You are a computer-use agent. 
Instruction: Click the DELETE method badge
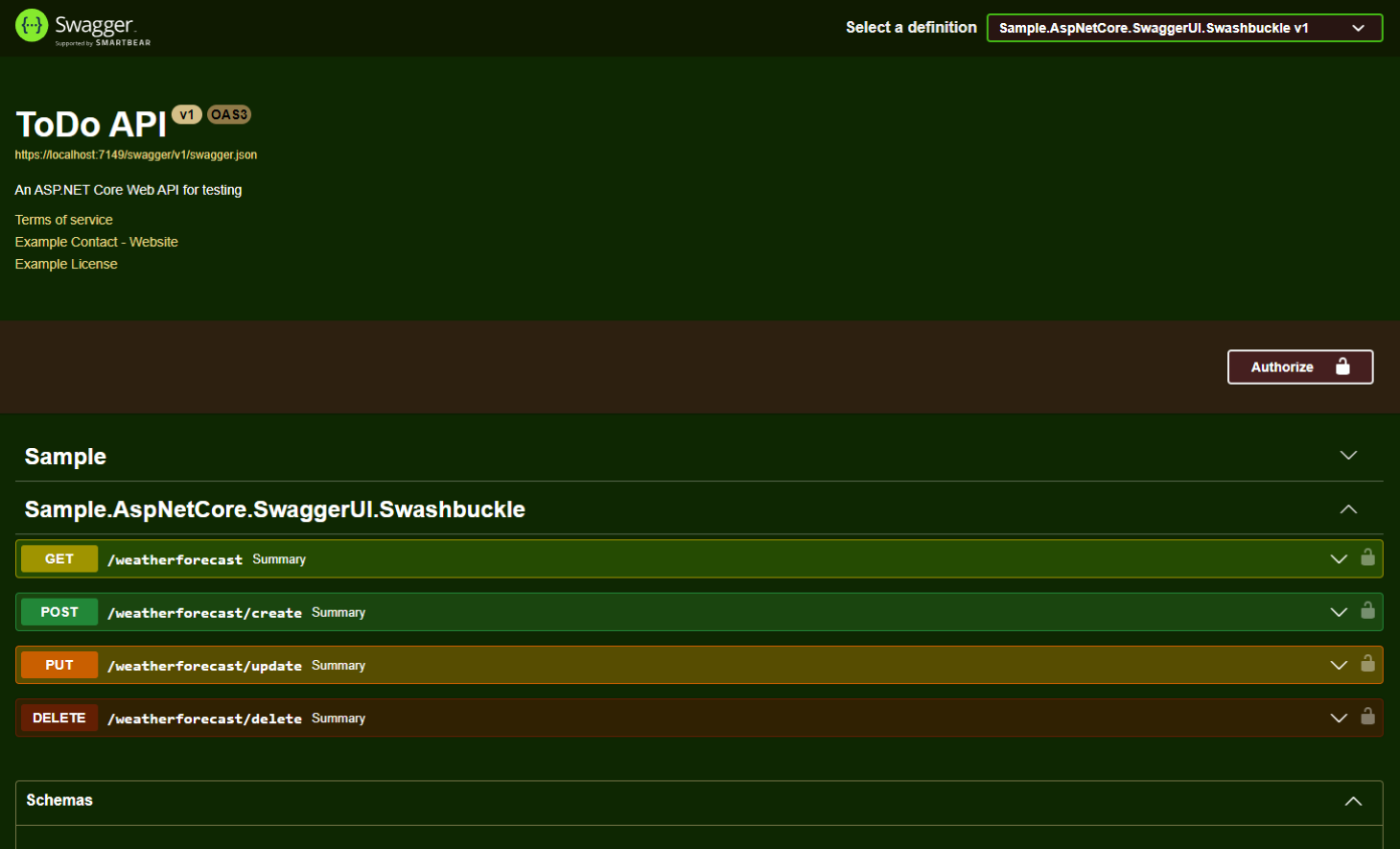coord(59,717)
